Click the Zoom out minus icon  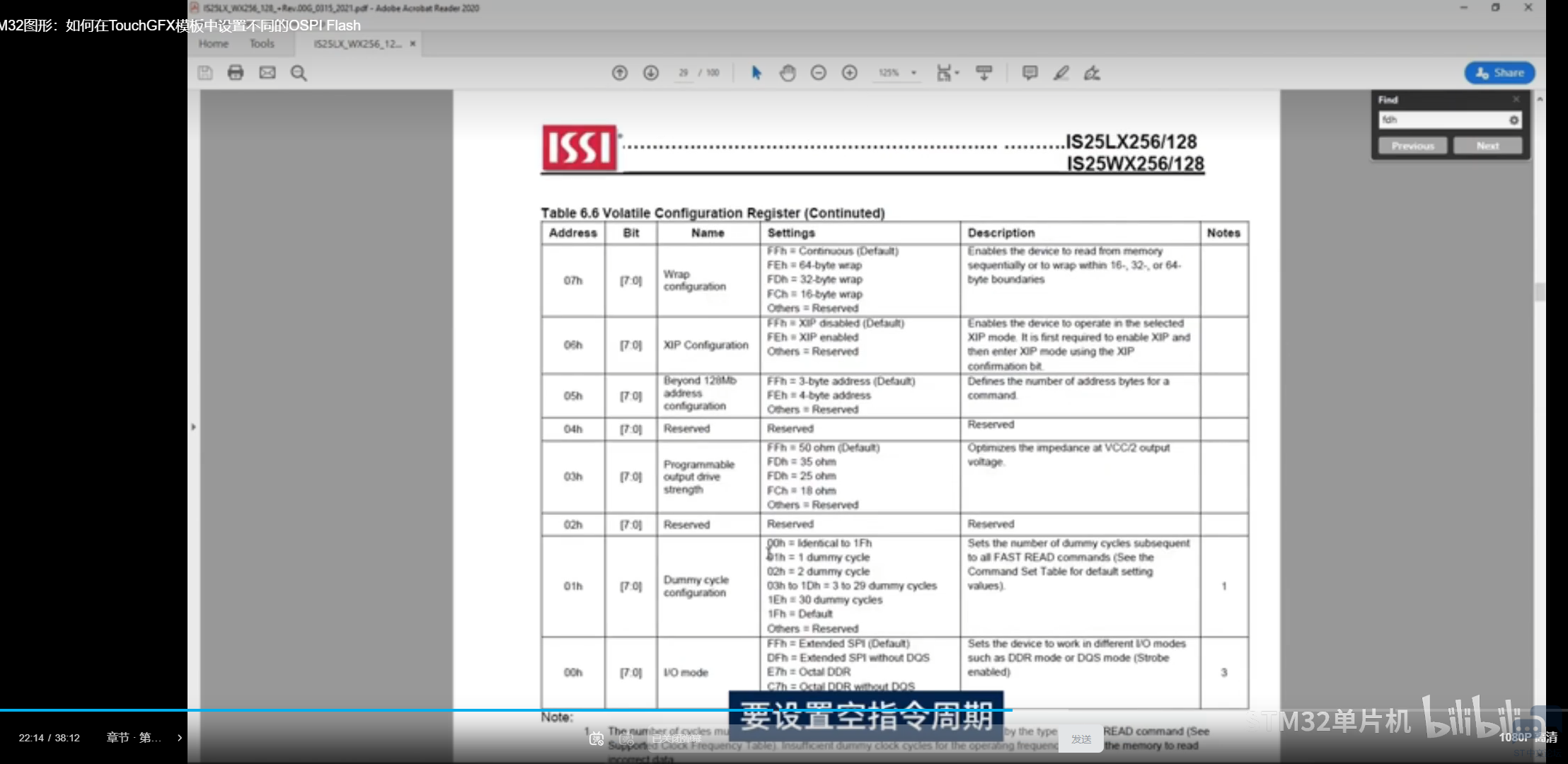[x=819, y=73]
